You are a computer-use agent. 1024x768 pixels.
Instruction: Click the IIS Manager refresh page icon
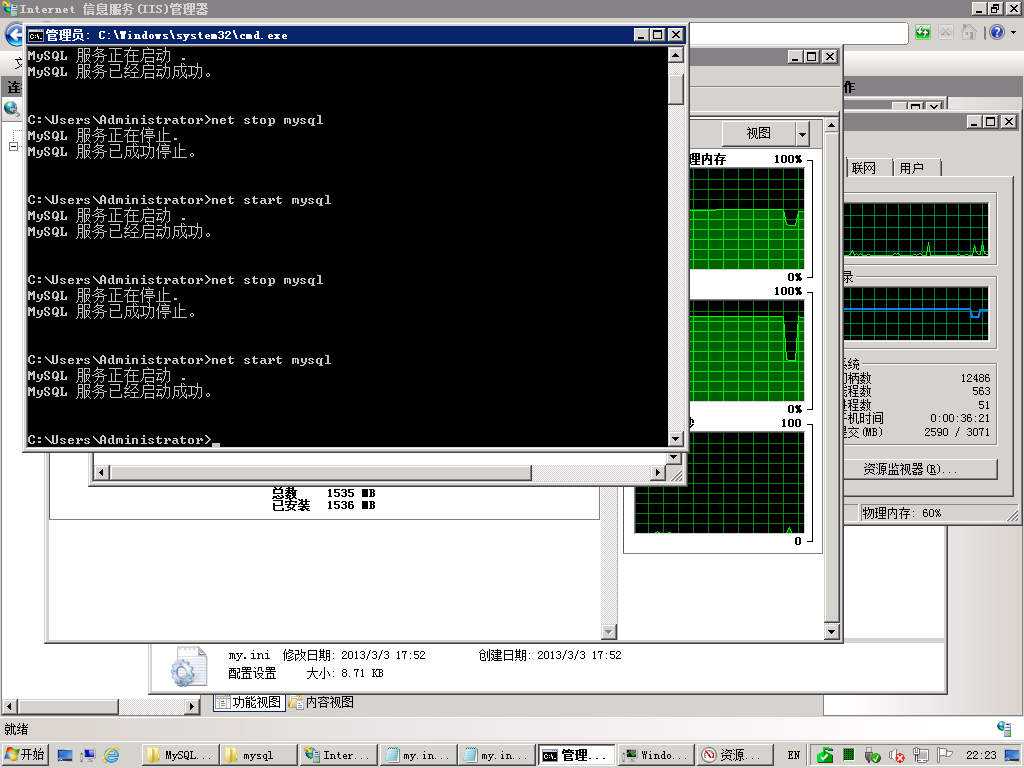(922, 32)
